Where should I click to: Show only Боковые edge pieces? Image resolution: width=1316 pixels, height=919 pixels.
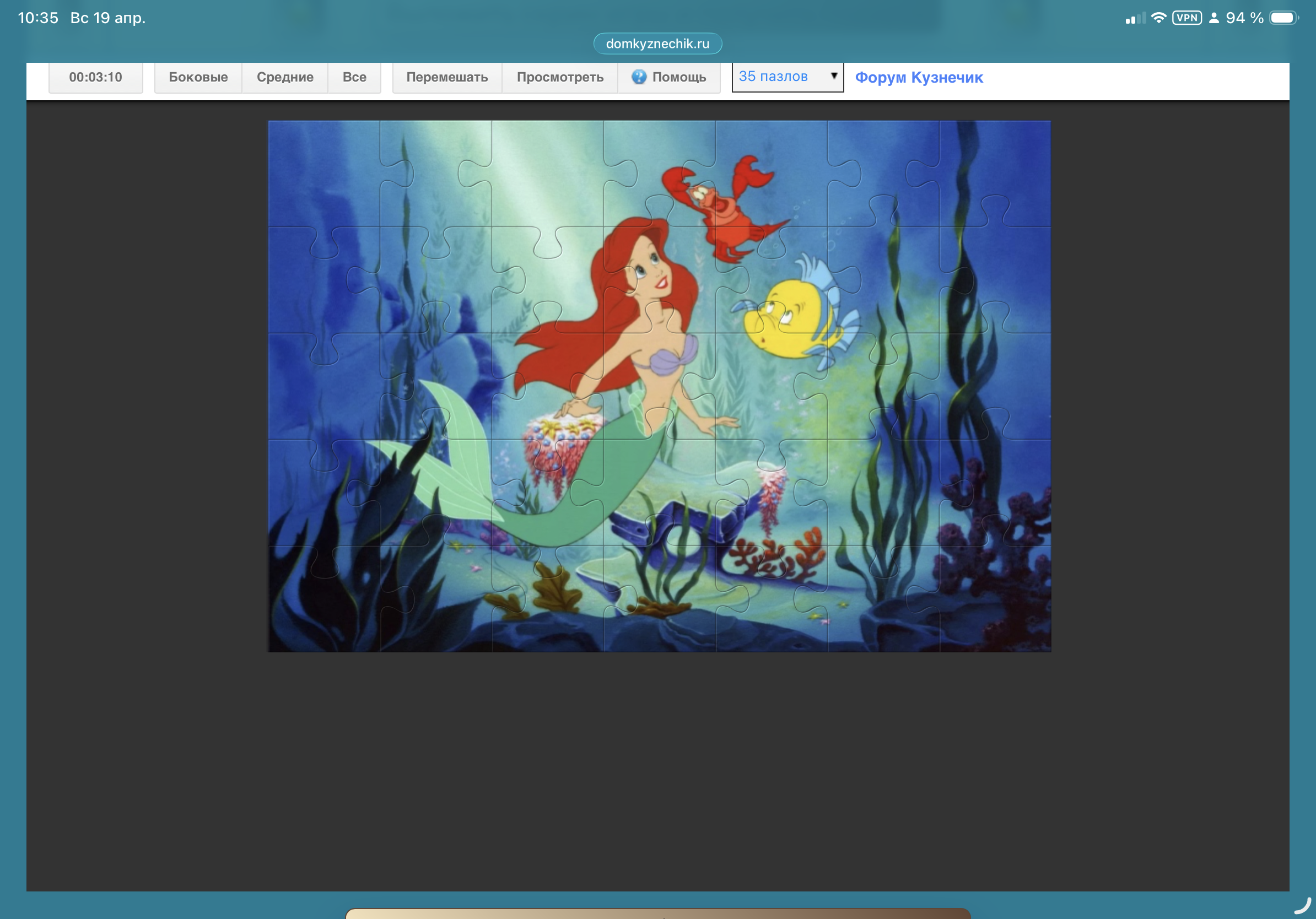tap(198, 77)
